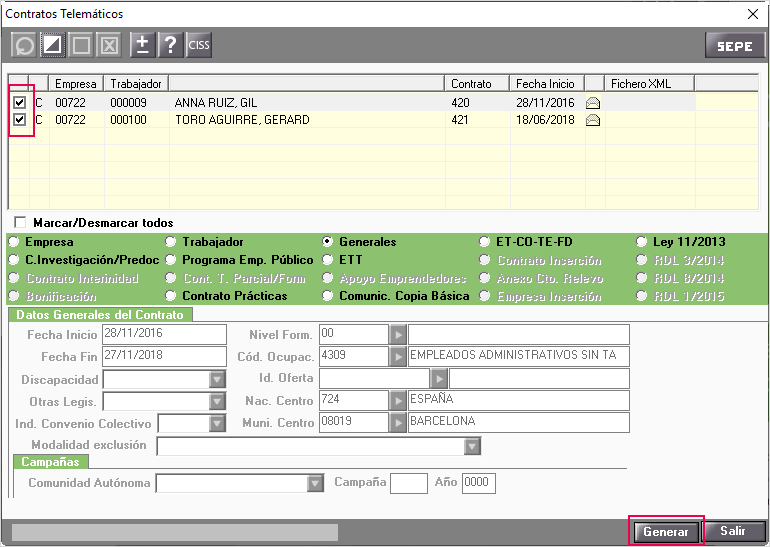The image size is (770, 547).
Task: Select the ETT radio button
Action: click(328, 260)
